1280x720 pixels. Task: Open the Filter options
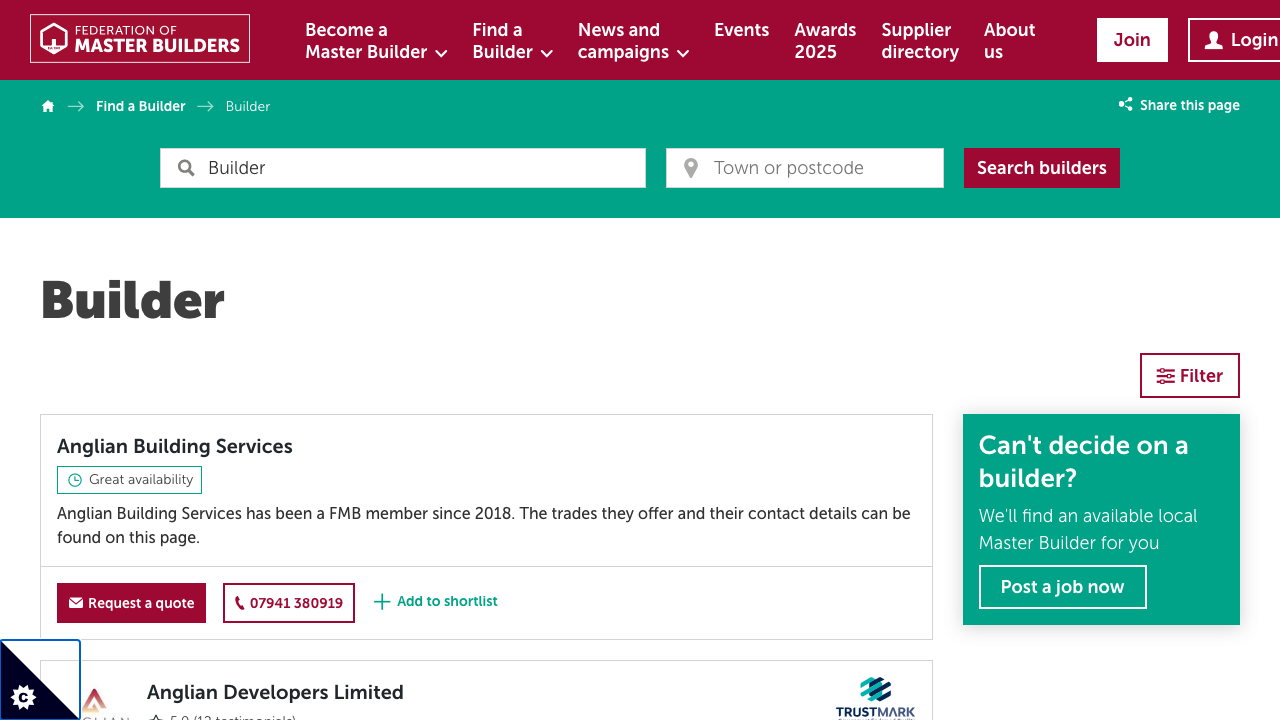(x=1189, y=375)
